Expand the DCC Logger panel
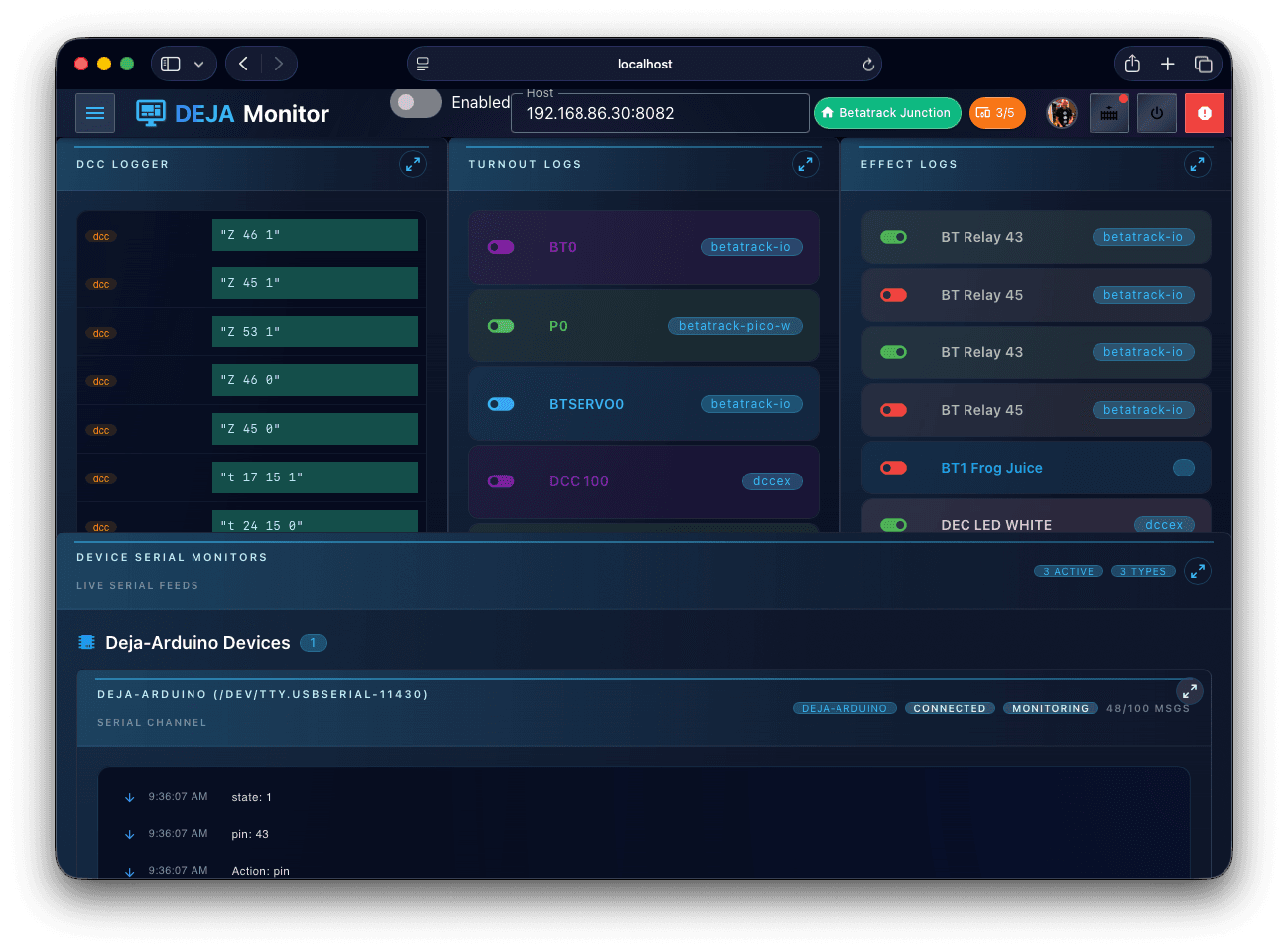This screenshot has width=1288, height=952. [x=412, y=164]
